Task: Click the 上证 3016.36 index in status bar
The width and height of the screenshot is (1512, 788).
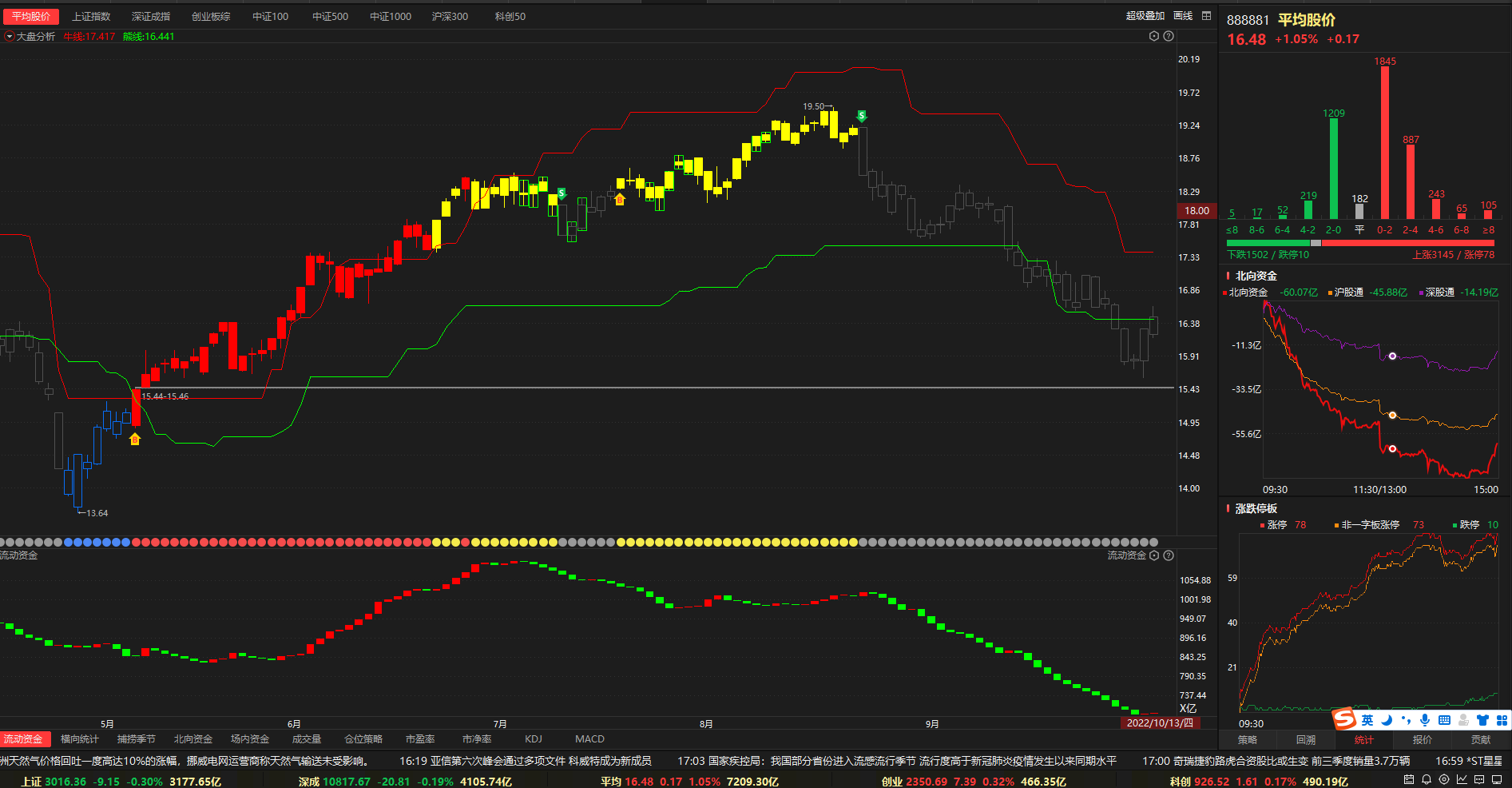Action: tap(121, 782)
